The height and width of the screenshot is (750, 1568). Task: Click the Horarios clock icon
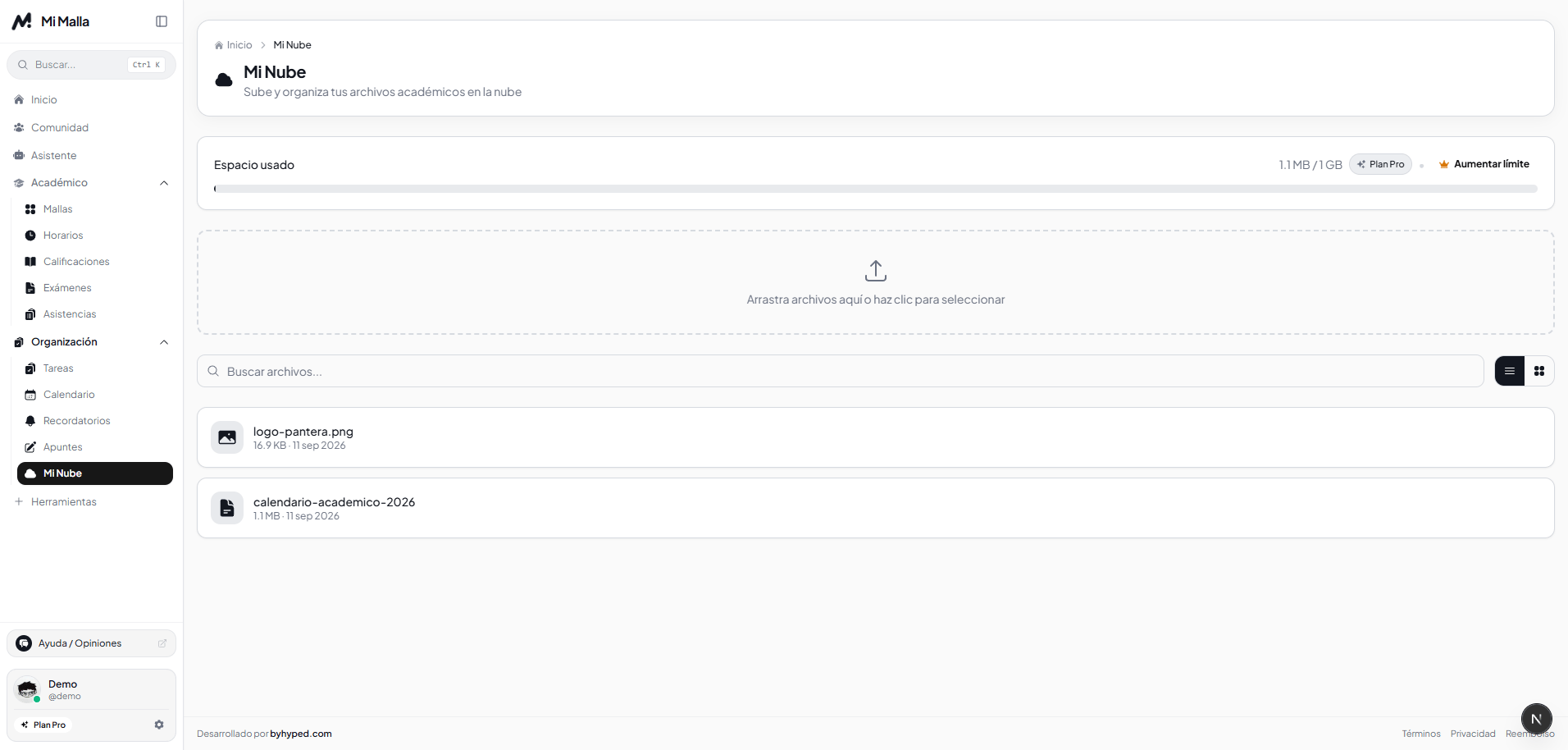point(30,236)
